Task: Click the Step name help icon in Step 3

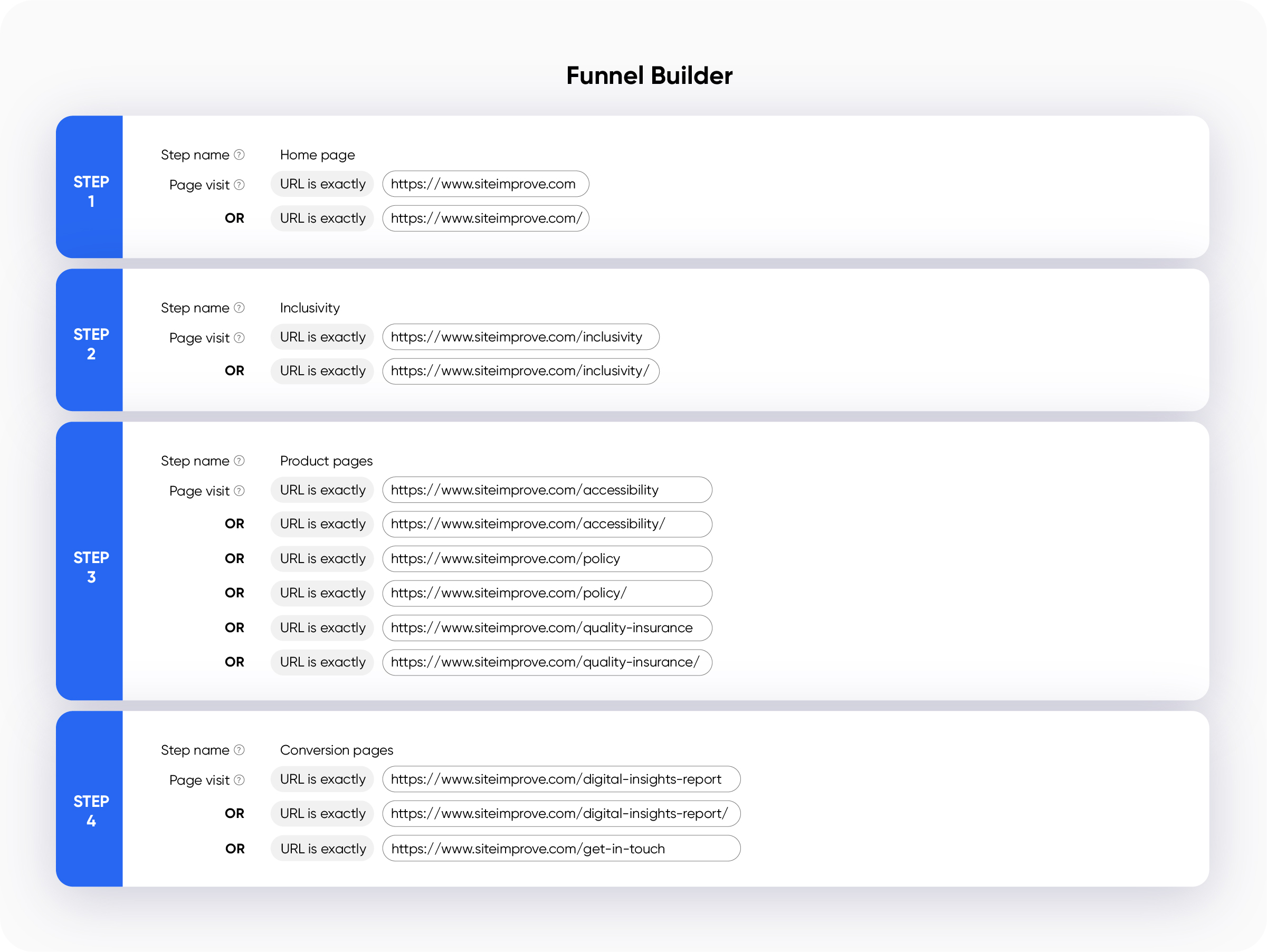Action: [x=239, y=461]
